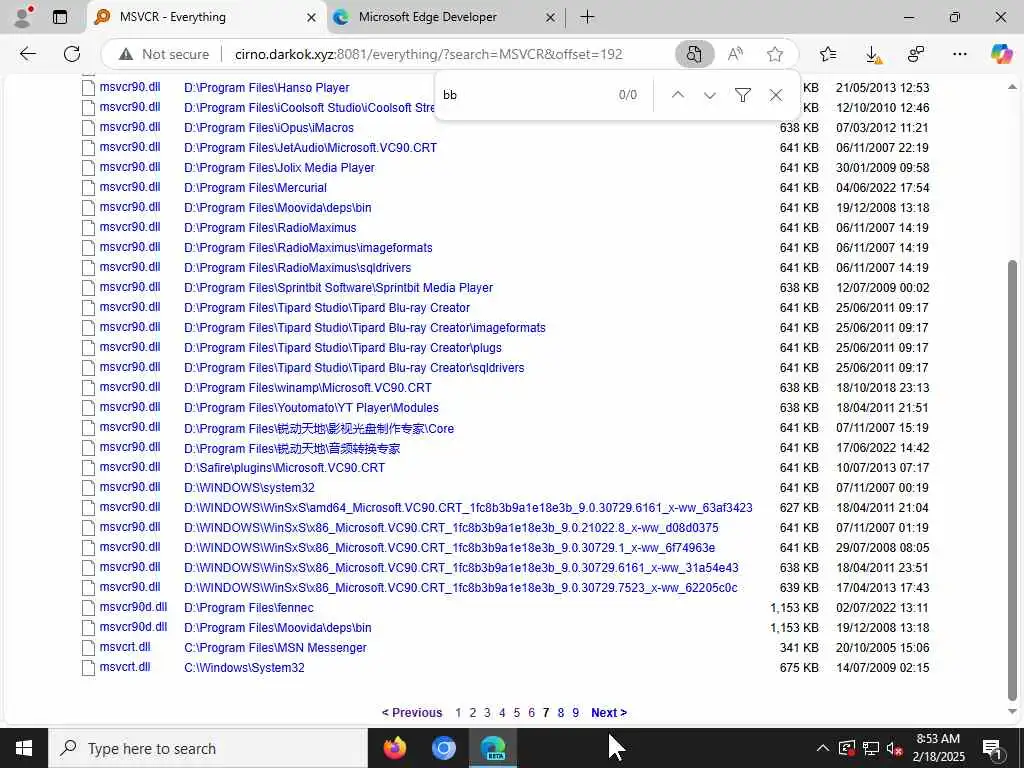Open the D:\Program Files\Hanso Player path
This screenshot has height=768, width=1024.
[266, 88]
